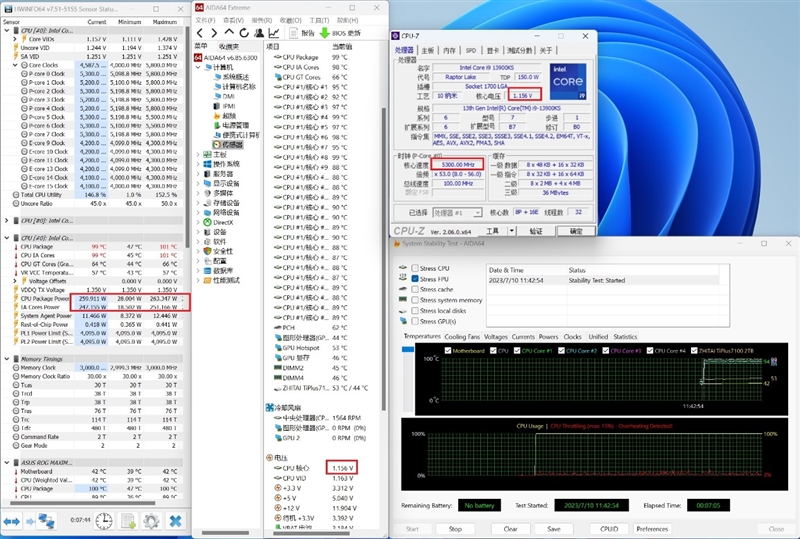The height and width of the screenshot is (539, 800).
Task: Start HWiNFO logging via sheet icon
Action: [x=128, y=521]
